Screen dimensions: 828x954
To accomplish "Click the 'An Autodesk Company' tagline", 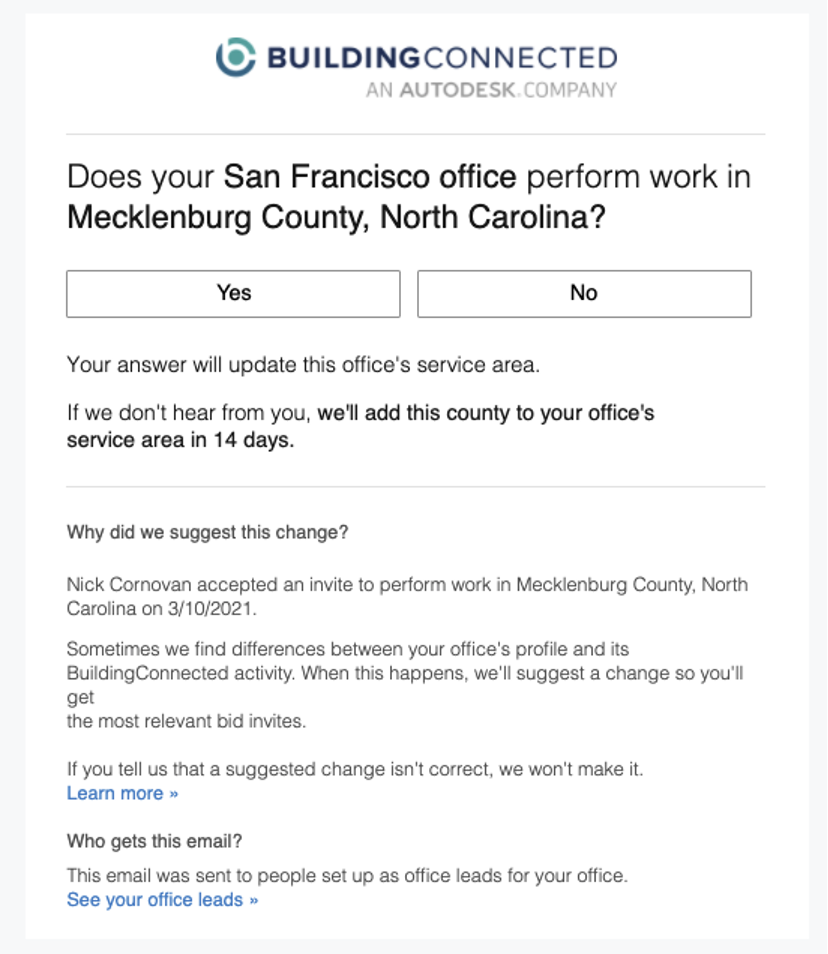I will click(x=490, y=90).
